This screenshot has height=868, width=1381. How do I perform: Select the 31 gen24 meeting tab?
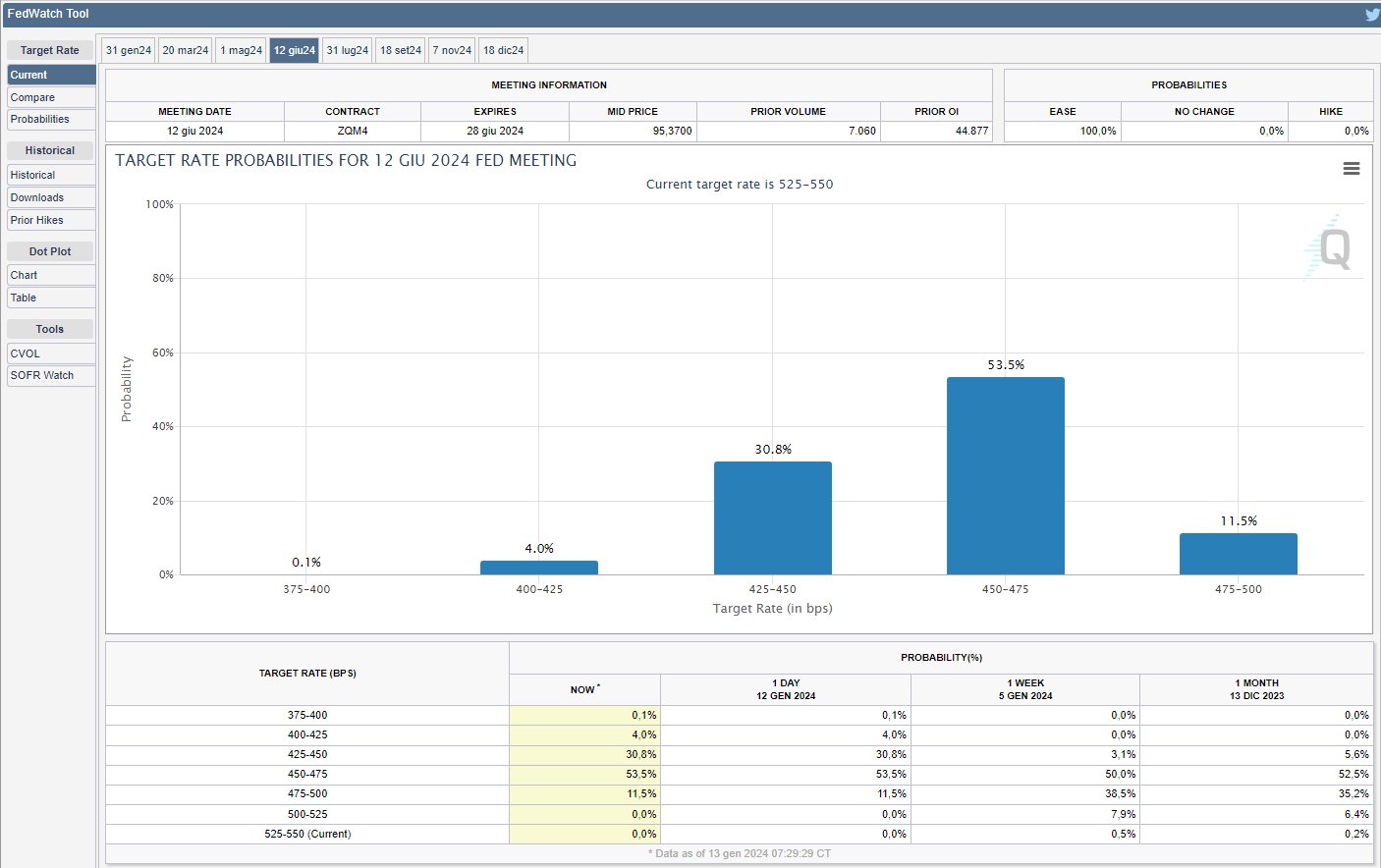[129, 50]
